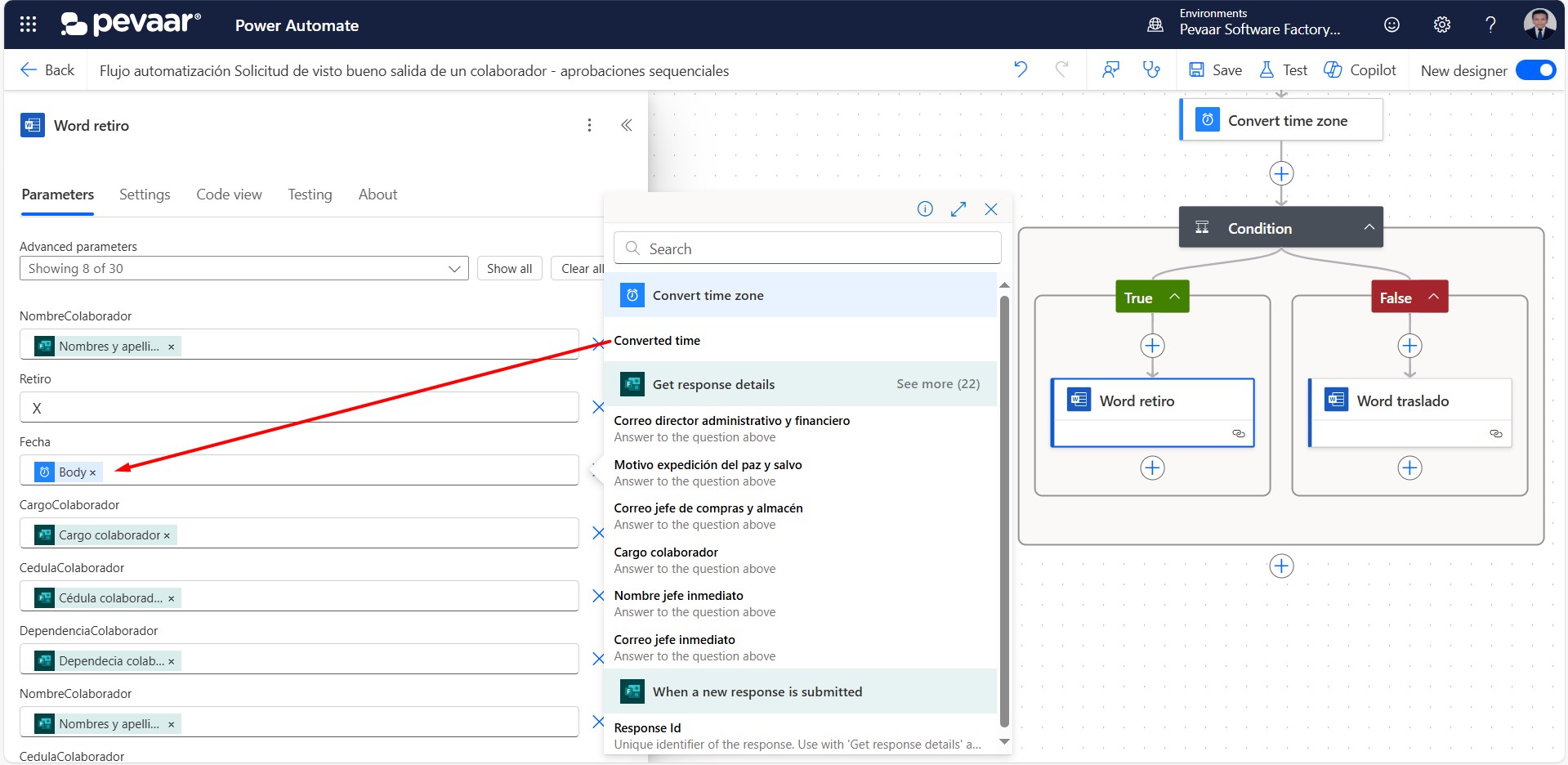Image resolution: width=1568 pixels, height=765 pixels.
Task: Close the dynamic content popup
Action: click(x=991, y=209)
